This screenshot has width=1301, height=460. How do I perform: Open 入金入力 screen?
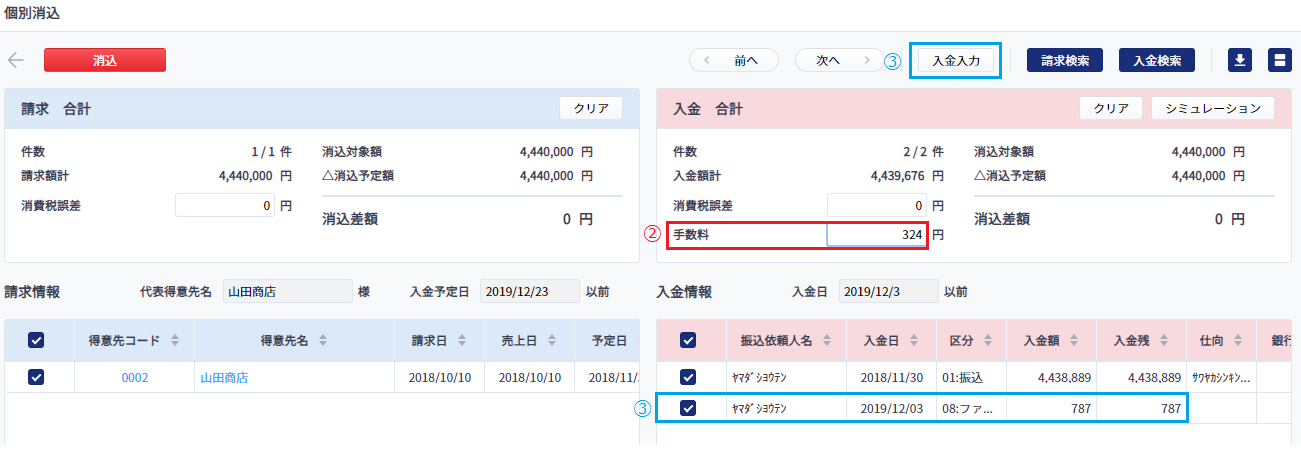(x=956, y=60)
